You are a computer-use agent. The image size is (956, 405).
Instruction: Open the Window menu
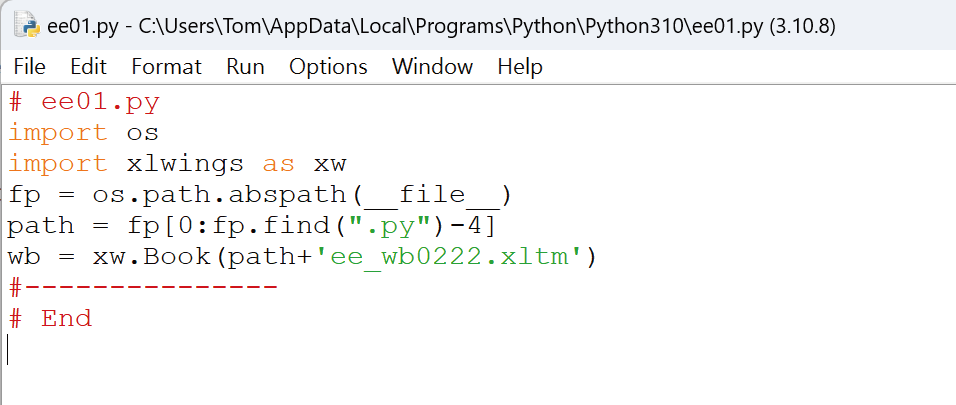432,66
